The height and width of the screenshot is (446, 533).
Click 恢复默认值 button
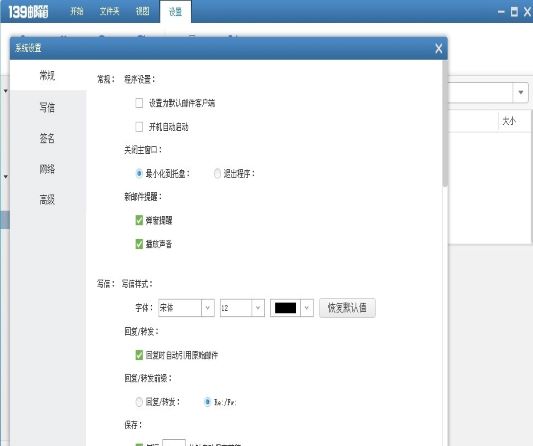point(347,308)
